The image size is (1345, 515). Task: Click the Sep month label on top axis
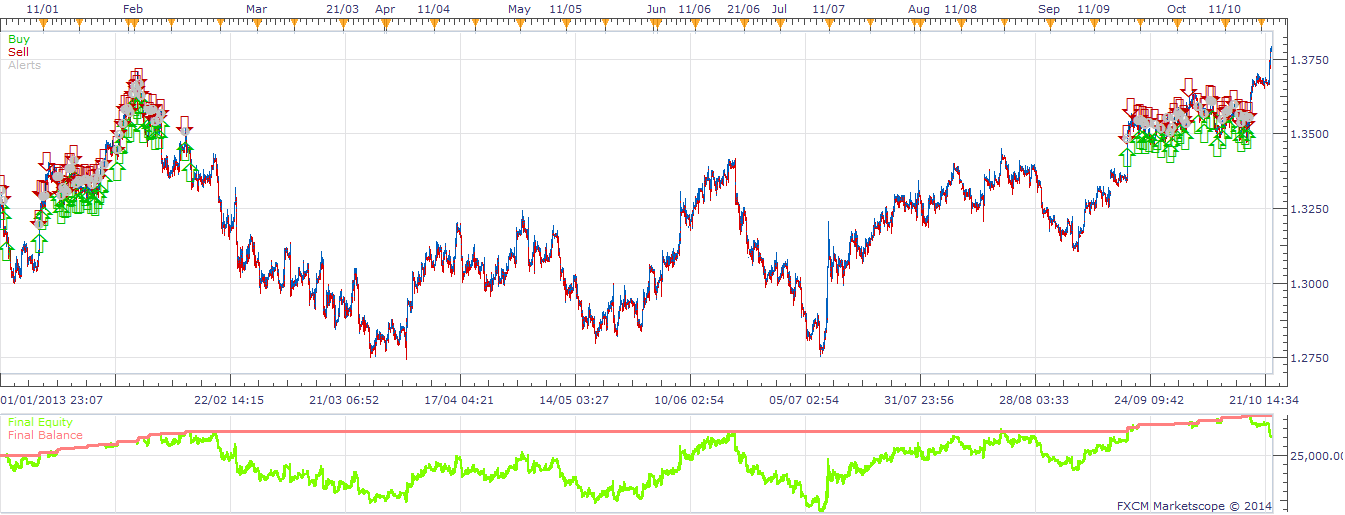click(1049, 8)
